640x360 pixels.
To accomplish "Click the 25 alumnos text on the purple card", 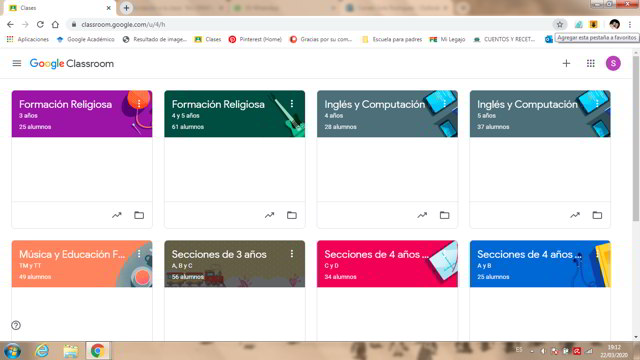I will click(x=35, y=127).
